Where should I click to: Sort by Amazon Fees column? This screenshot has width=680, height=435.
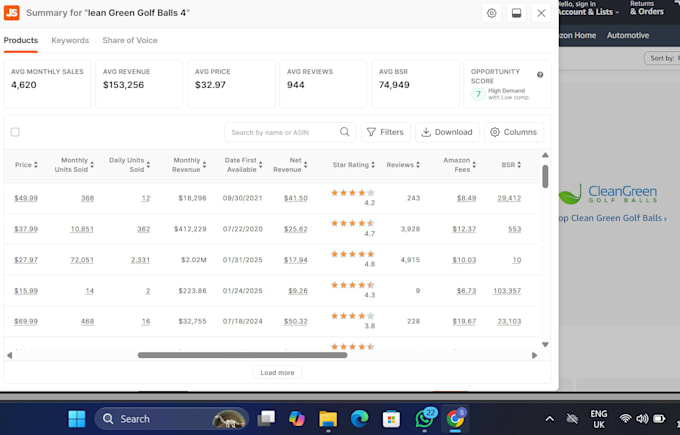(x=460, y=165)
